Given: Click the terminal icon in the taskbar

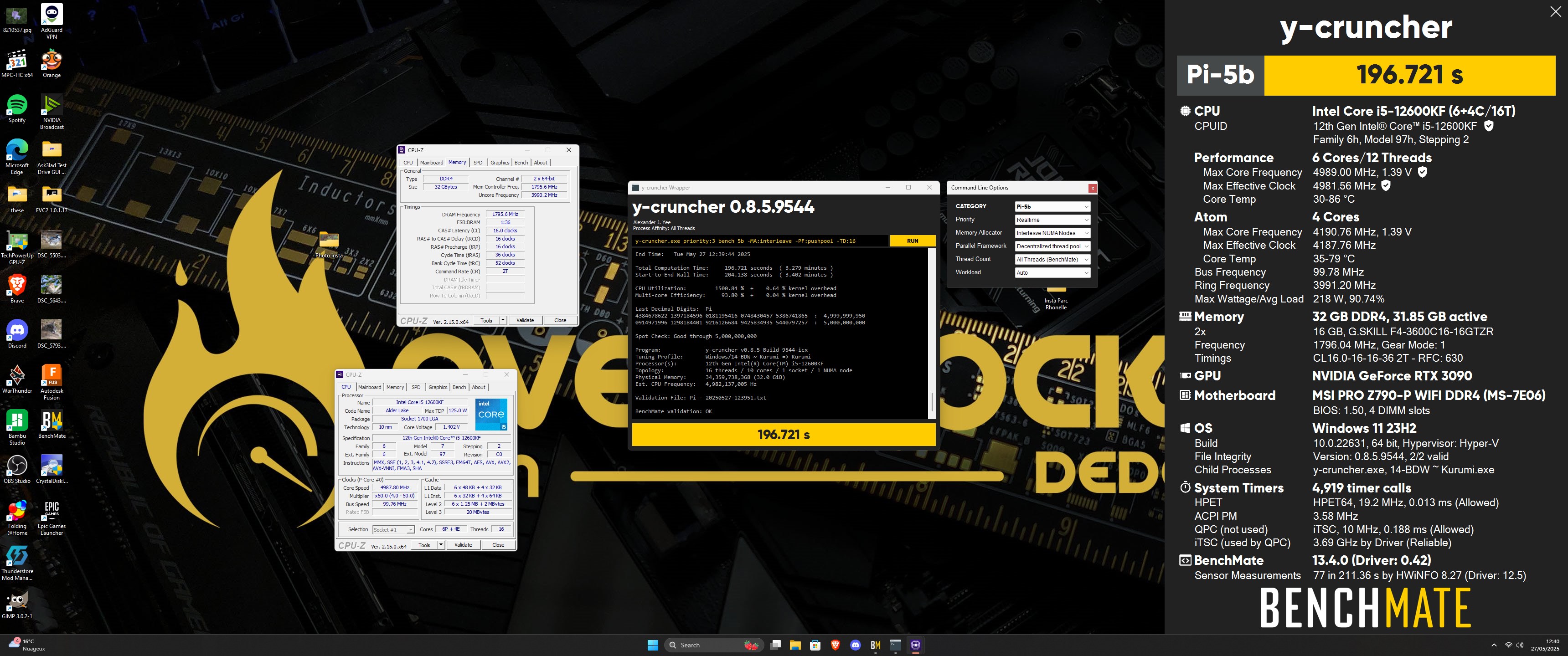Looking at the screenshot, I should (x=895, y=645).
